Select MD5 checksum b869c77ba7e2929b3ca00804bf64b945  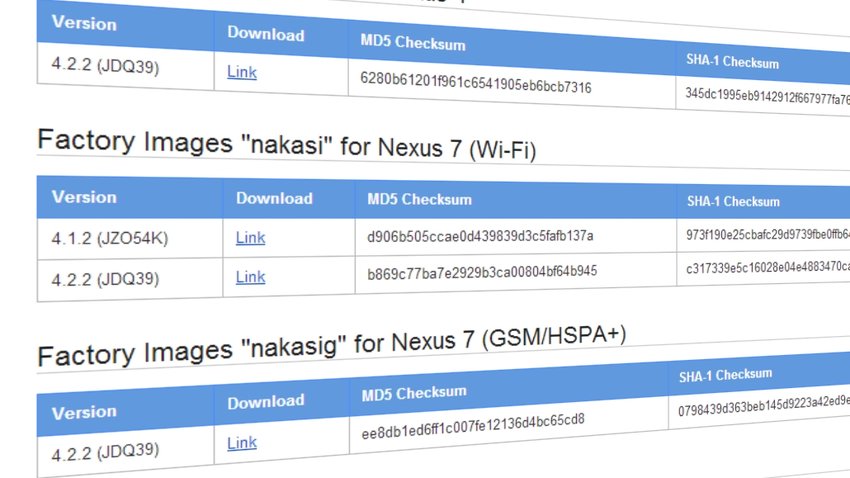(482, 272)
